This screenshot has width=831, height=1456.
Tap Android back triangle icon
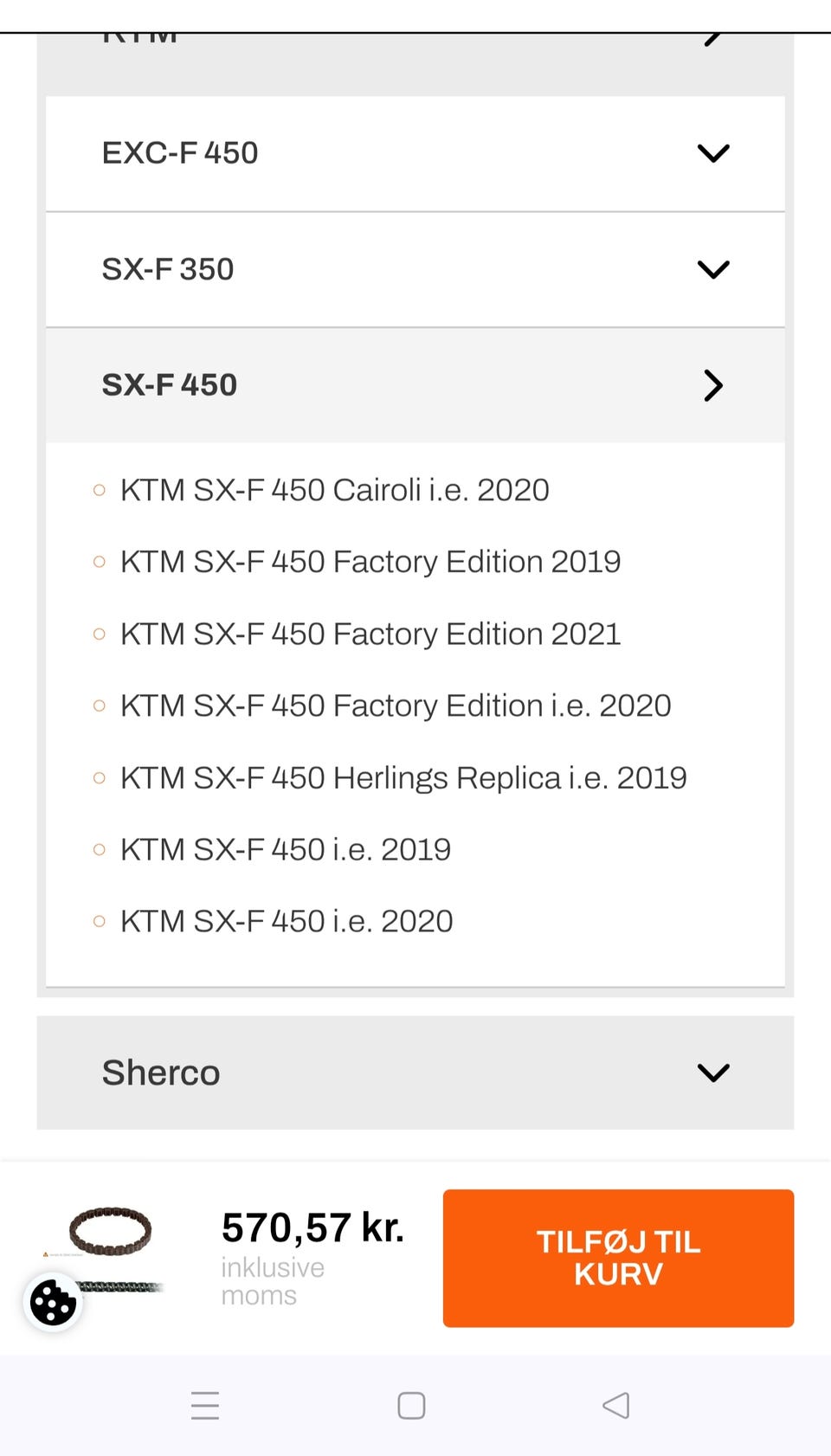pos(615,1405)
